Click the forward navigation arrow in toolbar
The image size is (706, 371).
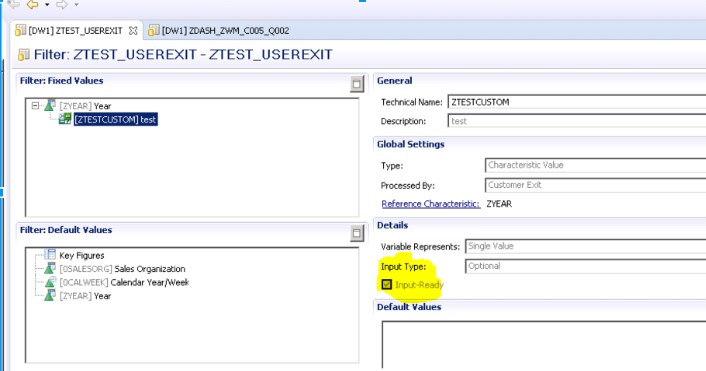[x=62, y=5]
